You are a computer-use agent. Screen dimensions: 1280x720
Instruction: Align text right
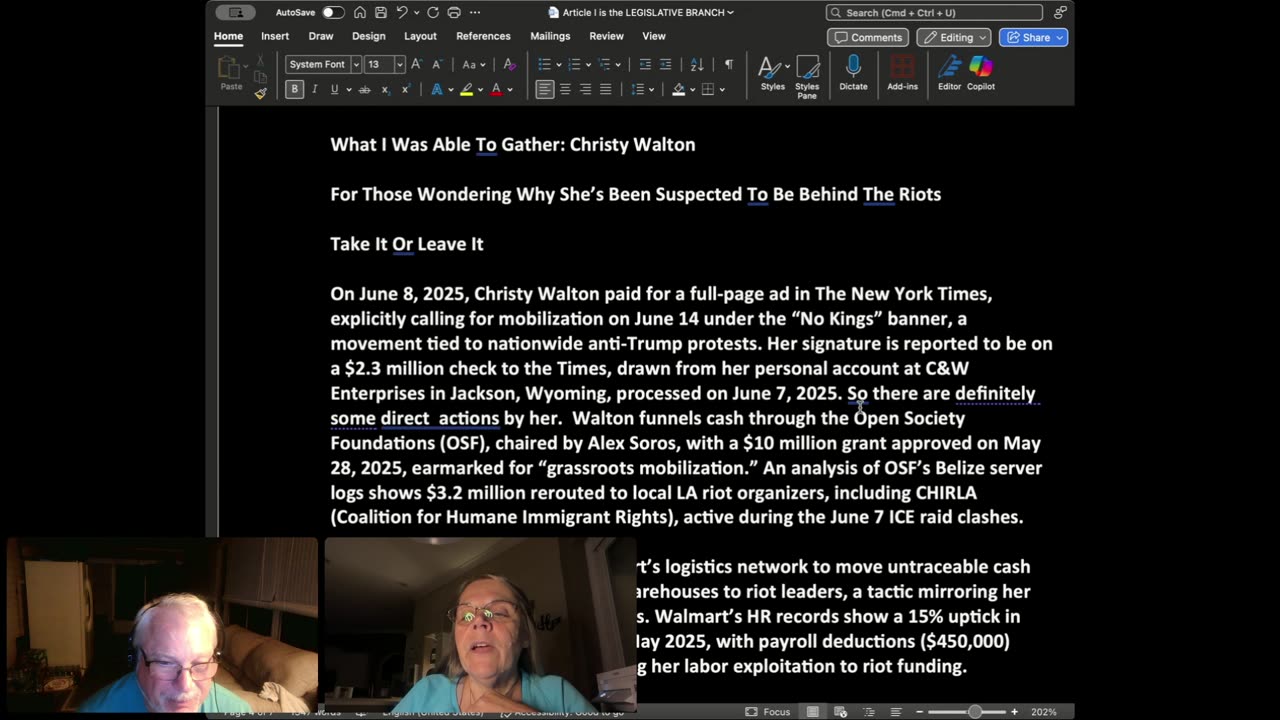(x=585, y=89)
